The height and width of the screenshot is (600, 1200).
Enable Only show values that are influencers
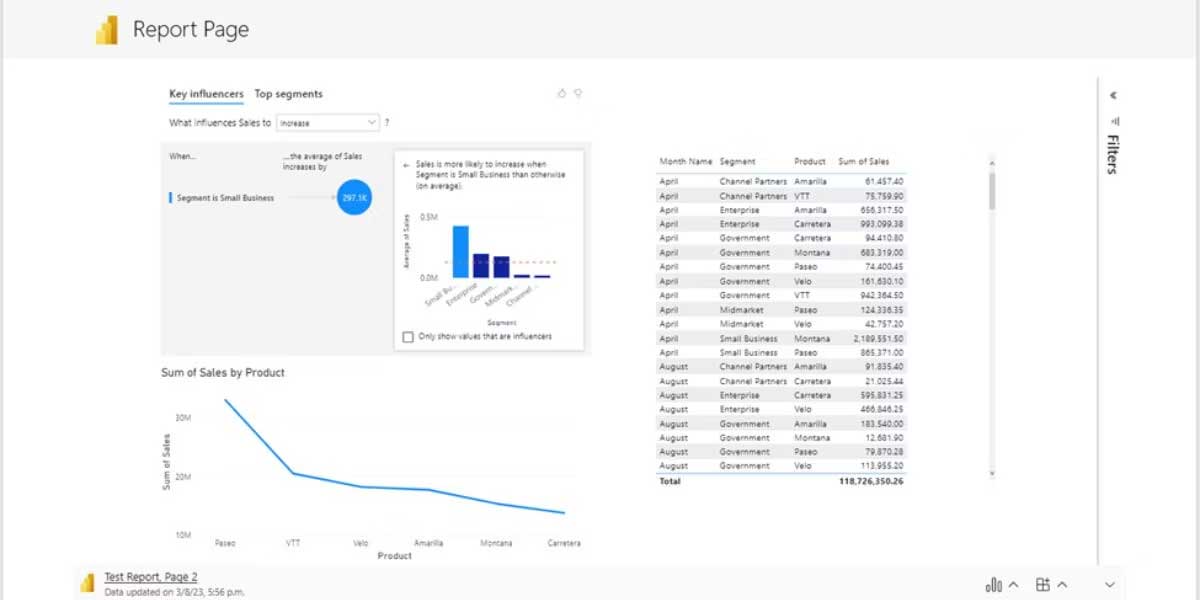pos(407,337)
